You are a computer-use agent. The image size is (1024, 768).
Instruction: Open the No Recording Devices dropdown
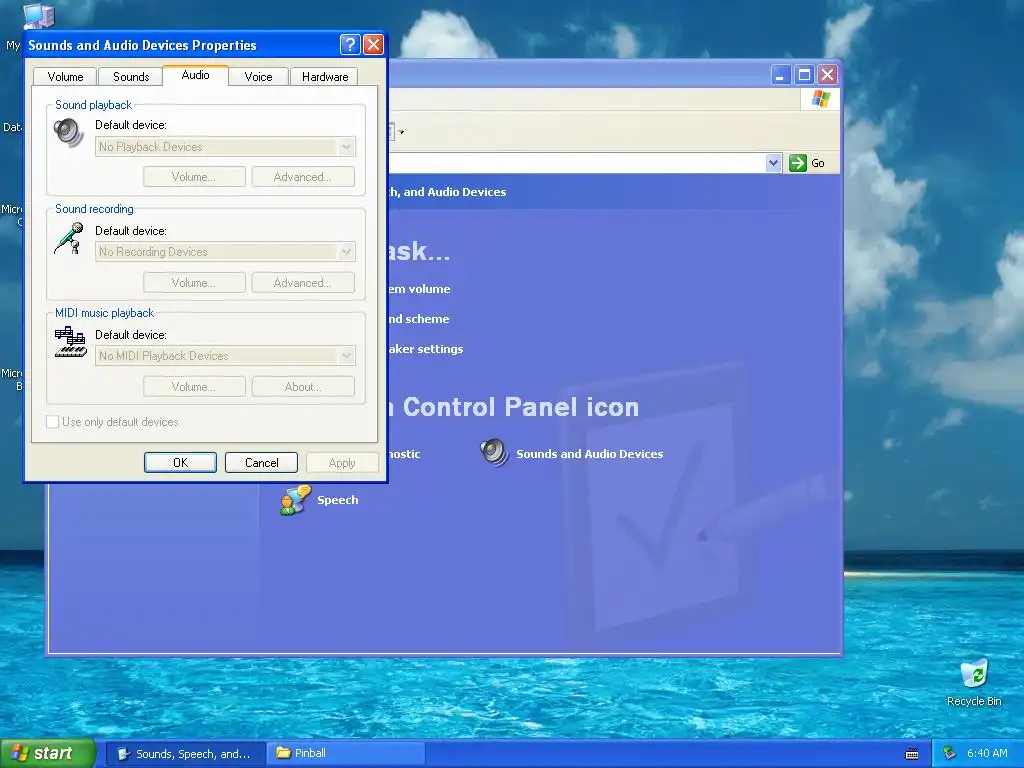click(225, 252)
